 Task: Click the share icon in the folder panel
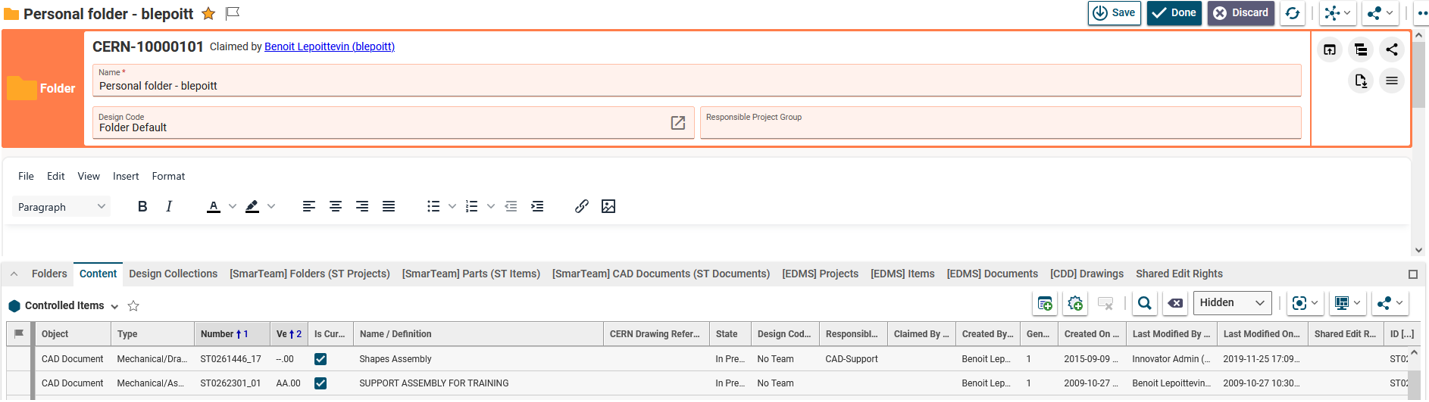1391,50
